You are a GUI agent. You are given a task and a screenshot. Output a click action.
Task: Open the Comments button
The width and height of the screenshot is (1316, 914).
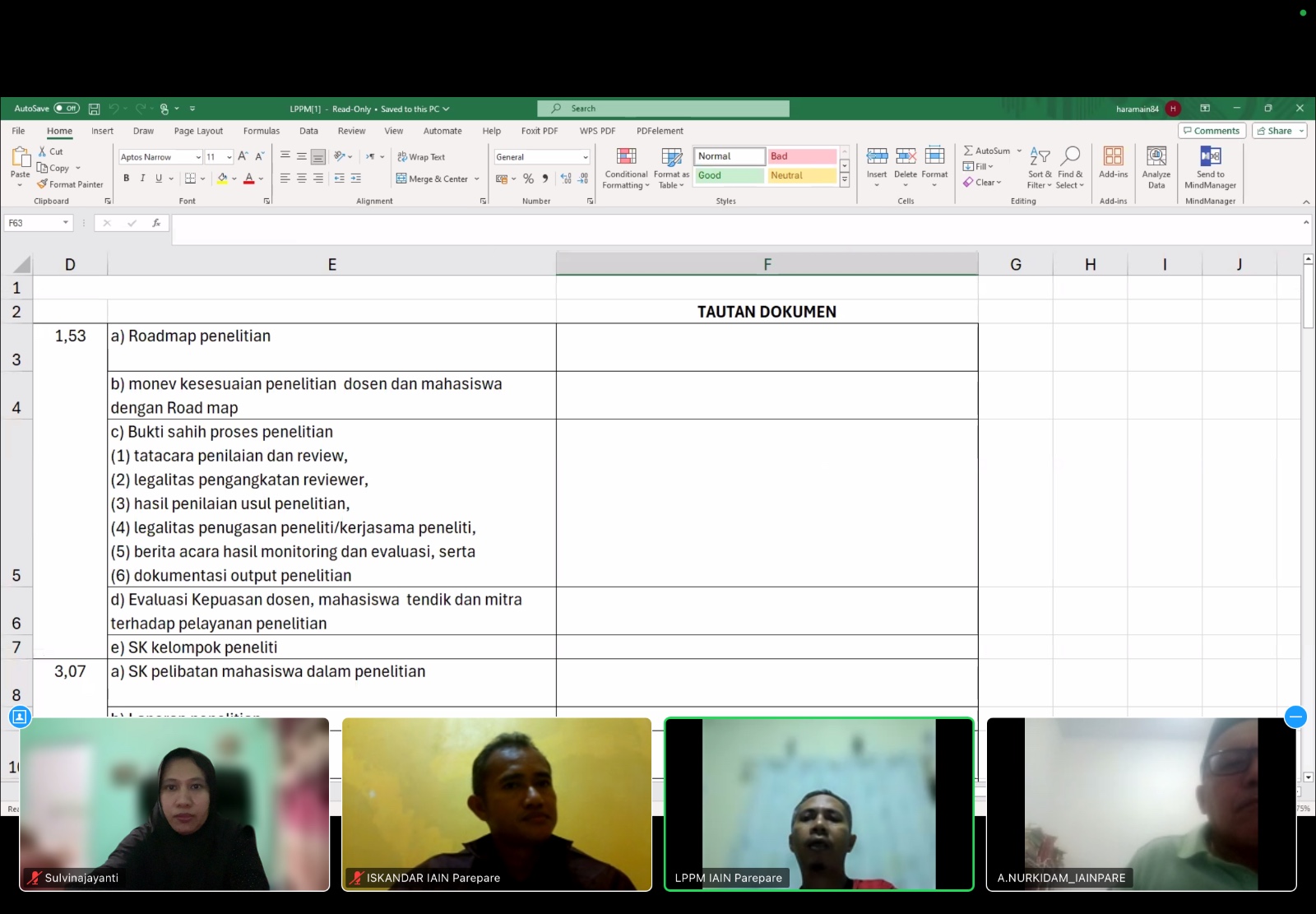pos(1211,131)
